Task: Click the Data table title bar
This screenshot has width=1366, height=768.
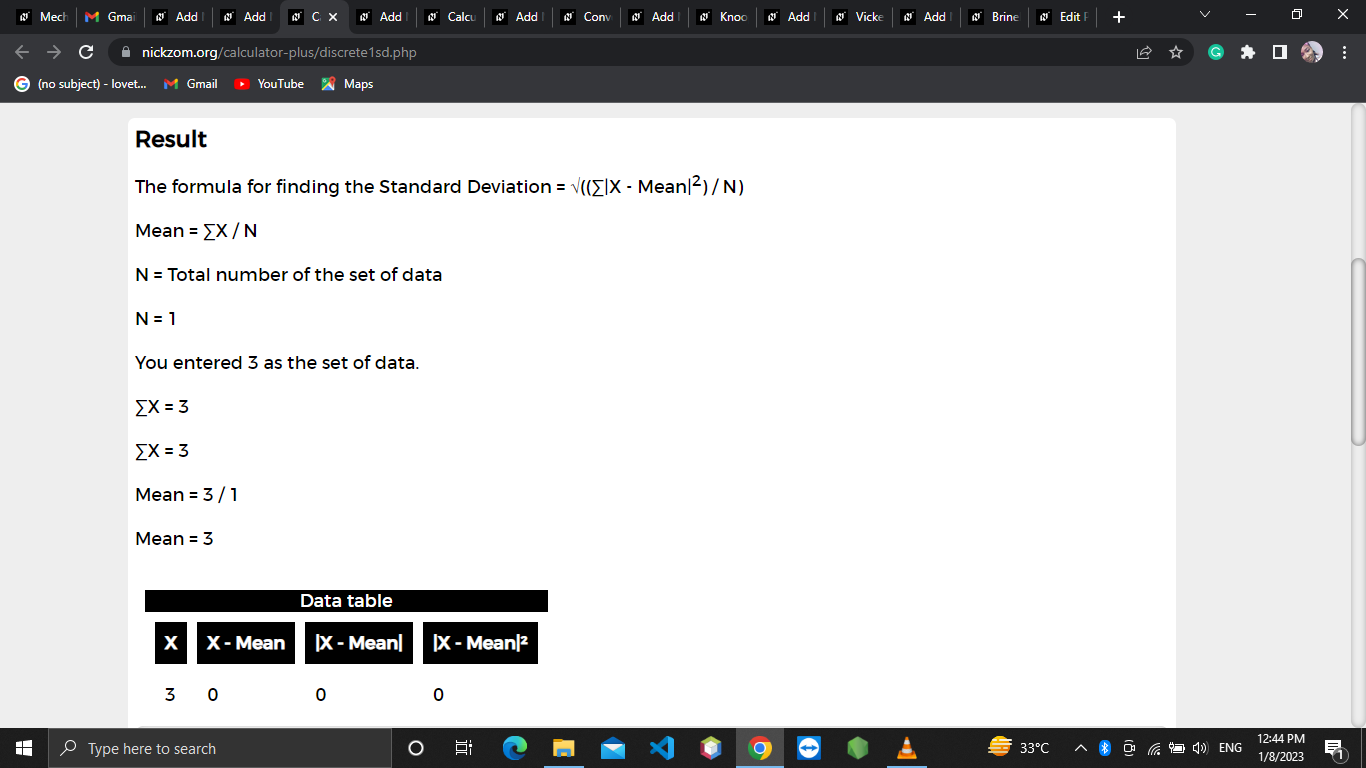Action: click(x=346, y=601)
